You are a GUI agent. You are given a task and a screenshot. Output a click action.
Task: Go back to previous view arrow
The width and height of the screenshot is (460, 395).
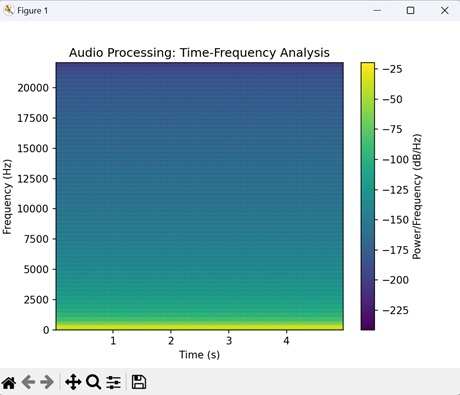point(28,382)
